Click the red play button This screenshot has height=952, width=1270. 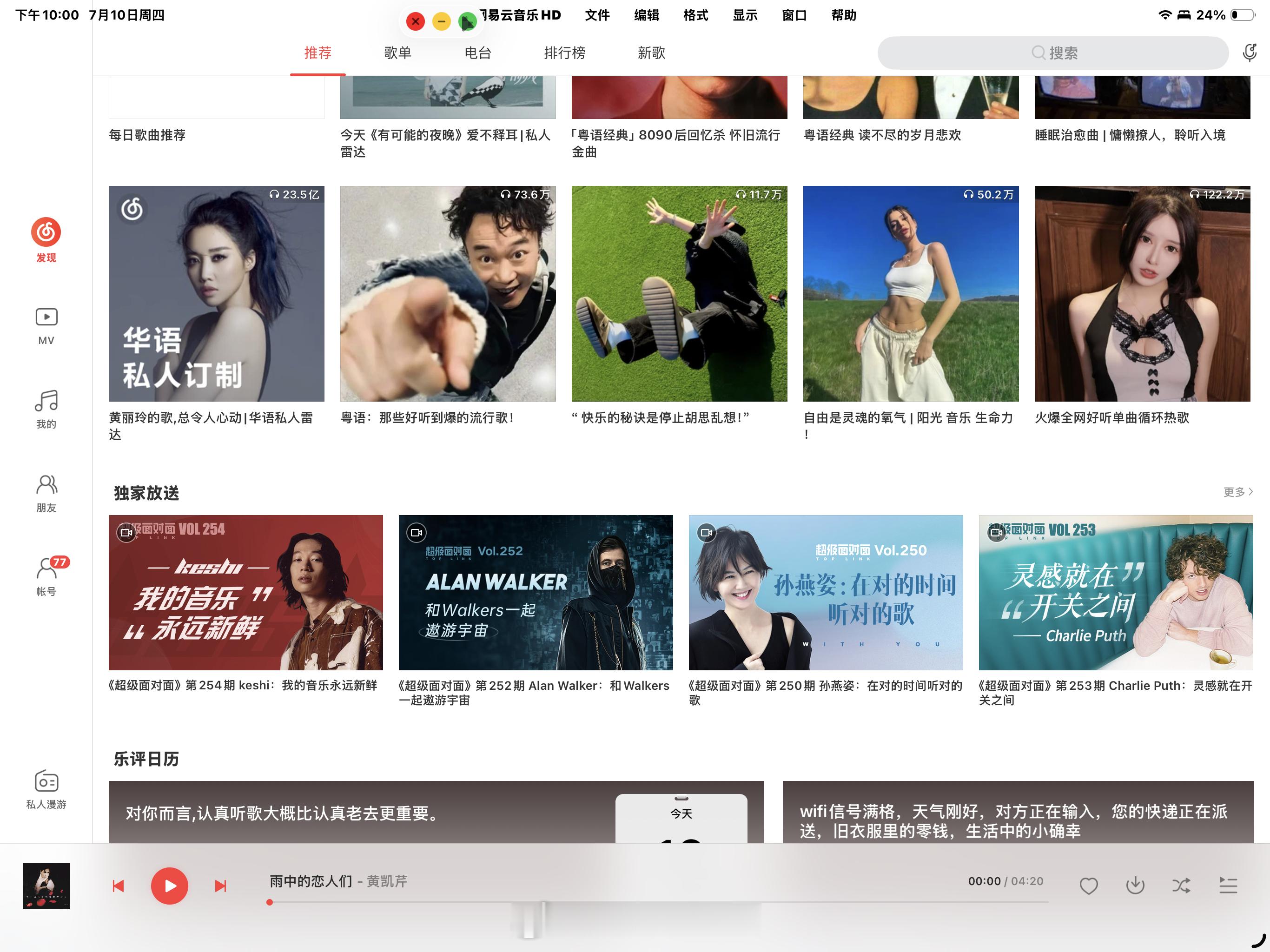point(169,886)
